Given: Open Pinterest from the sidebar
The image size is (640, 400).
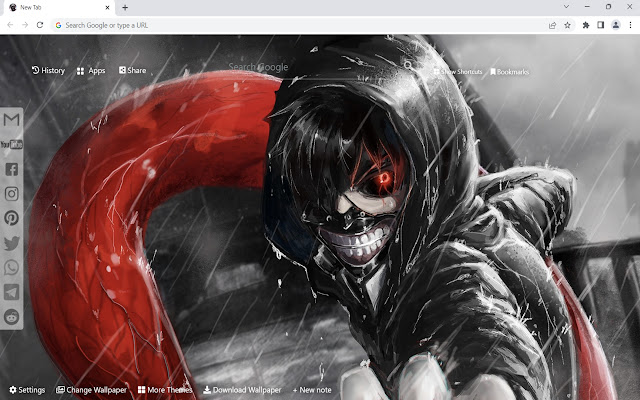Looking at the screenshot, I should pos(11,218).
